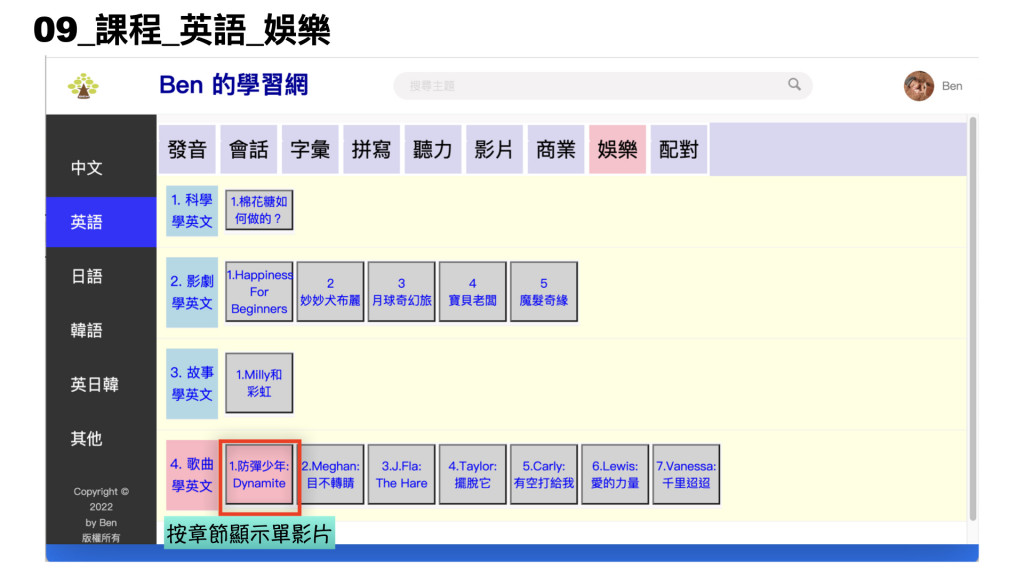Switch to the 會話 tab
The width and height of the screenshot is (1024, 576).
pyautogui.click(x=249, y=150)
